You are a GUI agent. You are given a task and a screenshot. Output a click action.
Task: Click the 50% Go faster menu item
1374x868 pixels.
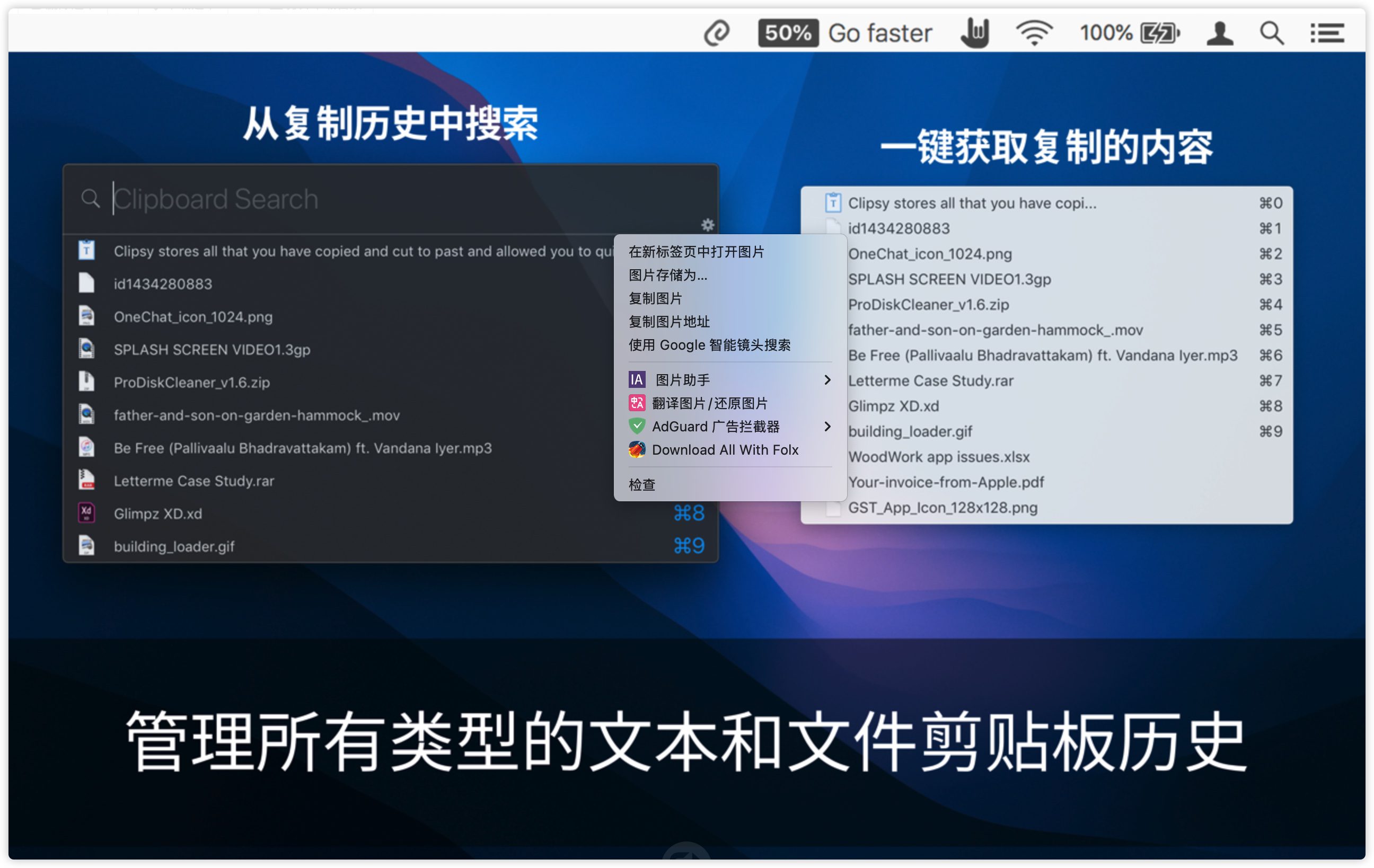844,32
